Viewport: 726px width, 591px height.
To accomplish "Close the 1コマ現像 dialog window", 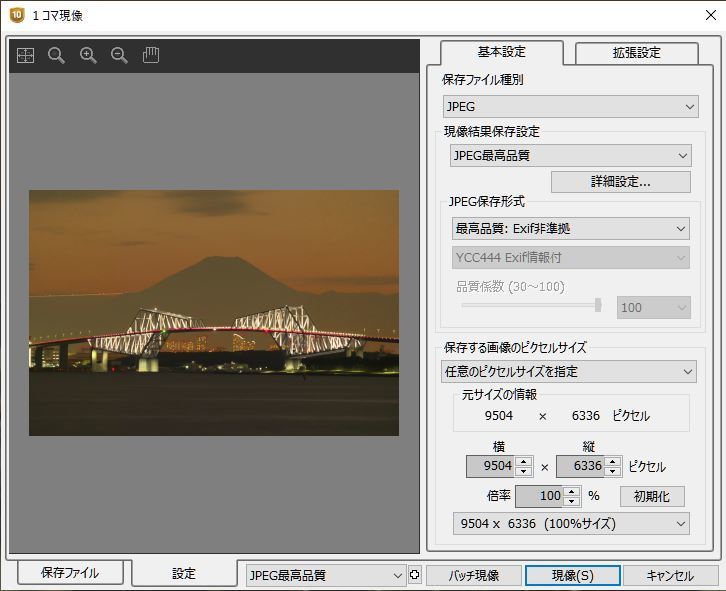I will pos(702,15).
